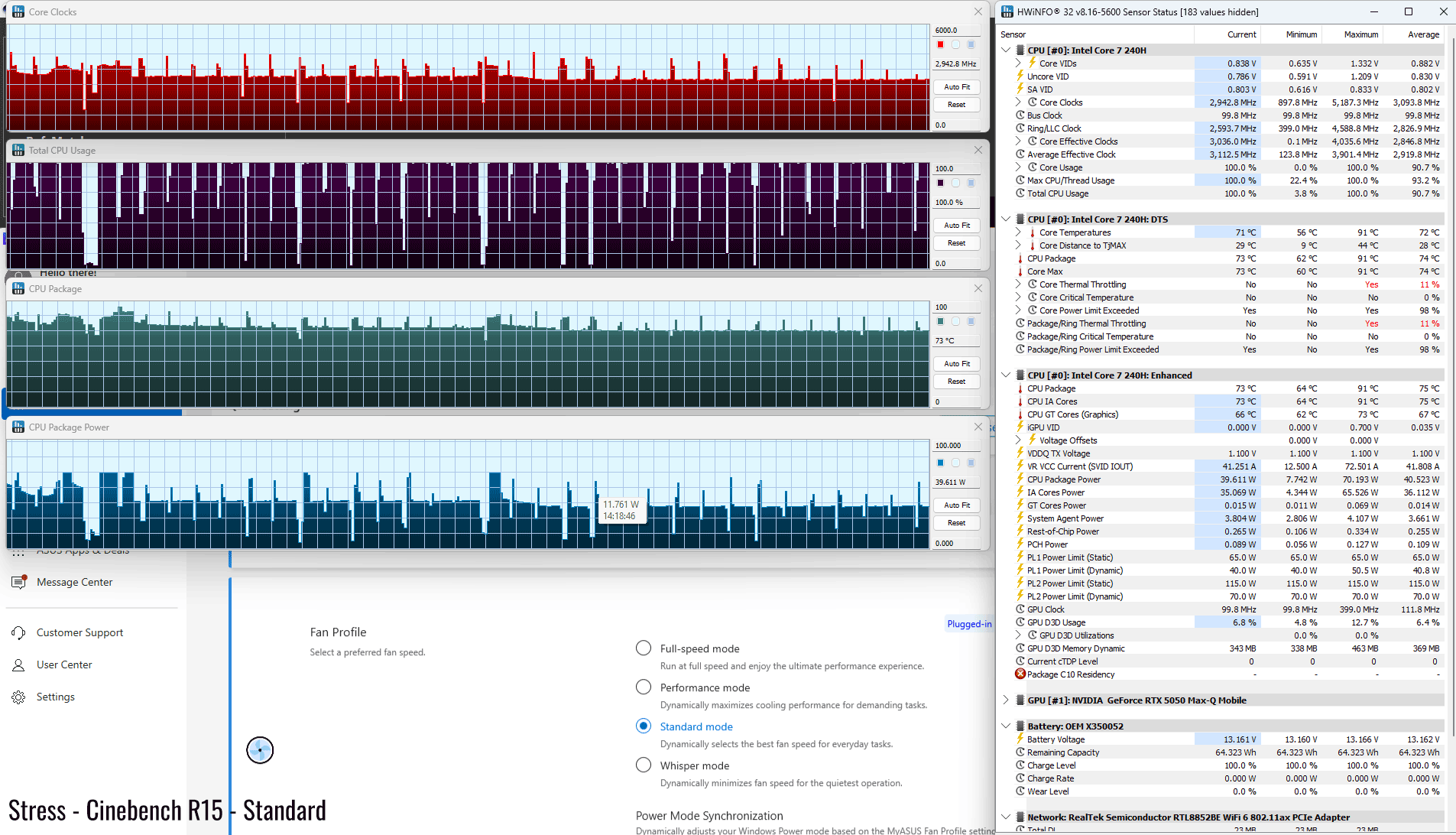Click the blue line swatch in CPU Package Power graph
1456x835 pixels.
pos(940,463)
